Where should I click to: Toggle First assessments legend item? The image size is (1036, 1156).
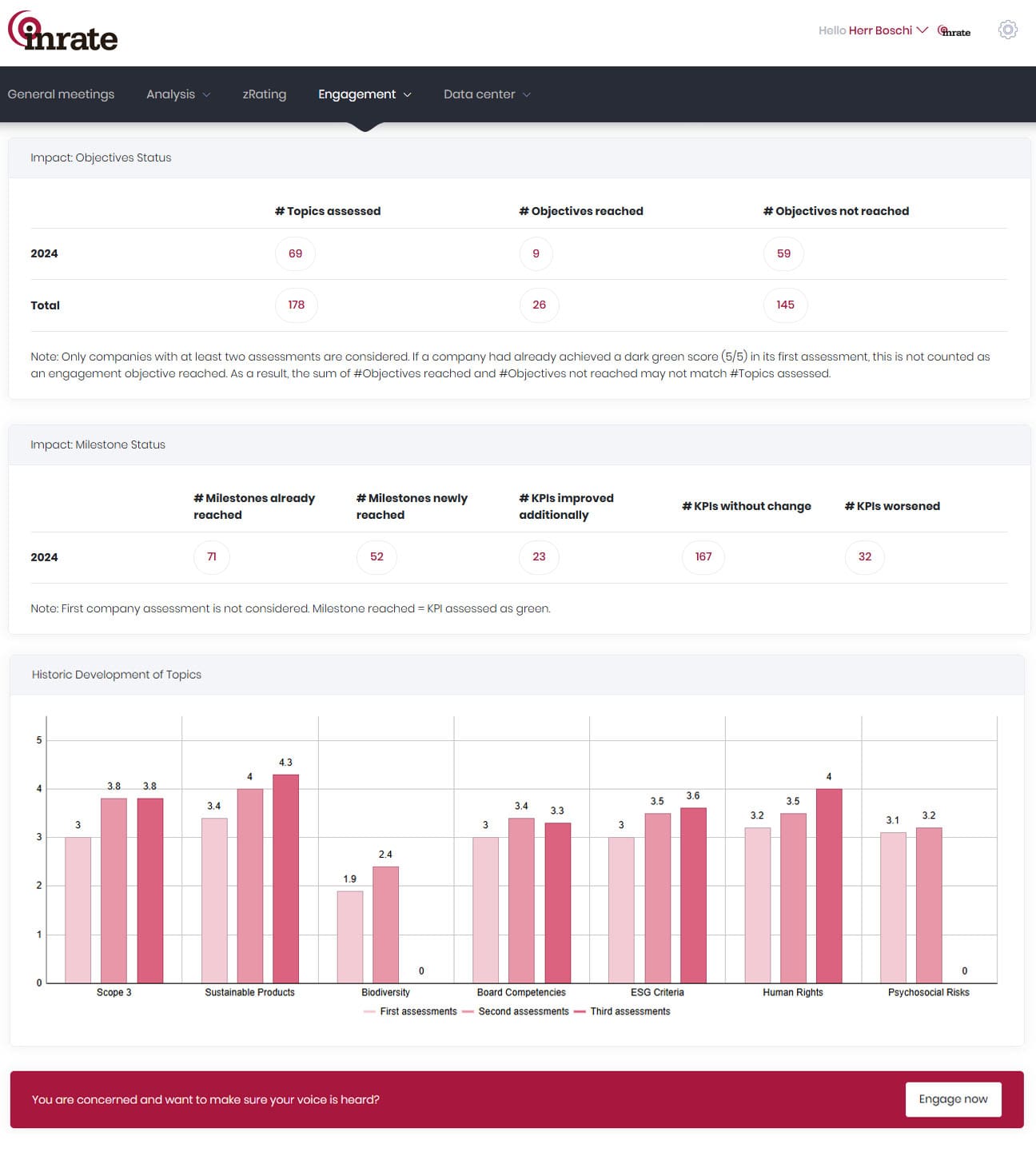pos(410,1011)
